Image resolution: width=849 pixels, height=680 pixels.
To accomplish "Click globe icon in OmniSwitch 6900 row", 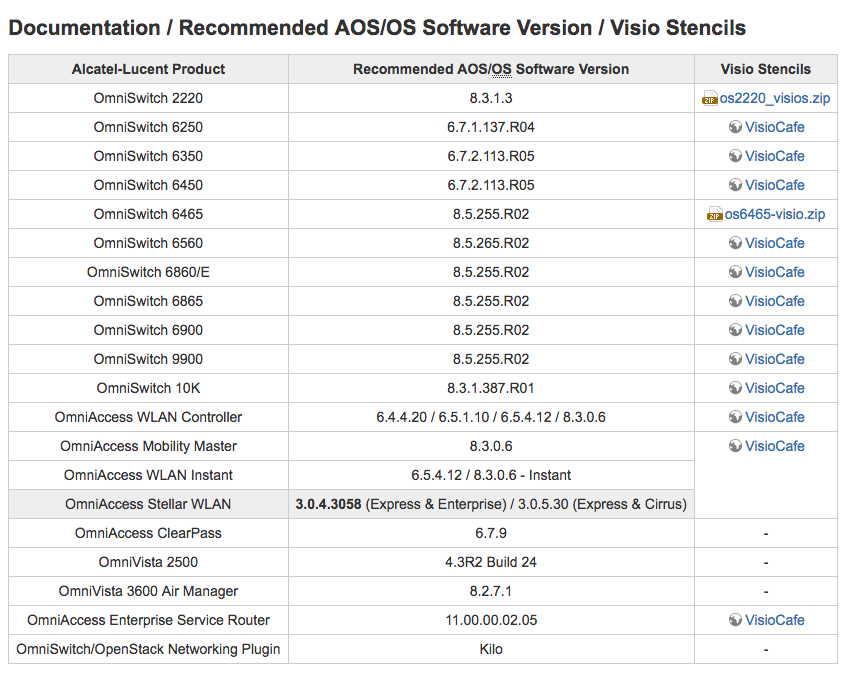I will [x=735, y=330].
